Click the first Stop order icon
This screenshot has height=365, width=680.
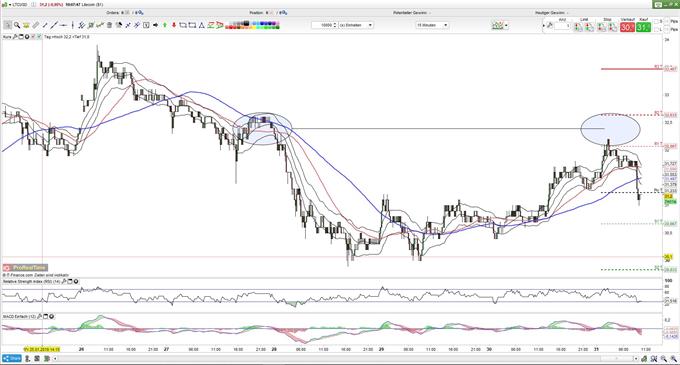601,26
